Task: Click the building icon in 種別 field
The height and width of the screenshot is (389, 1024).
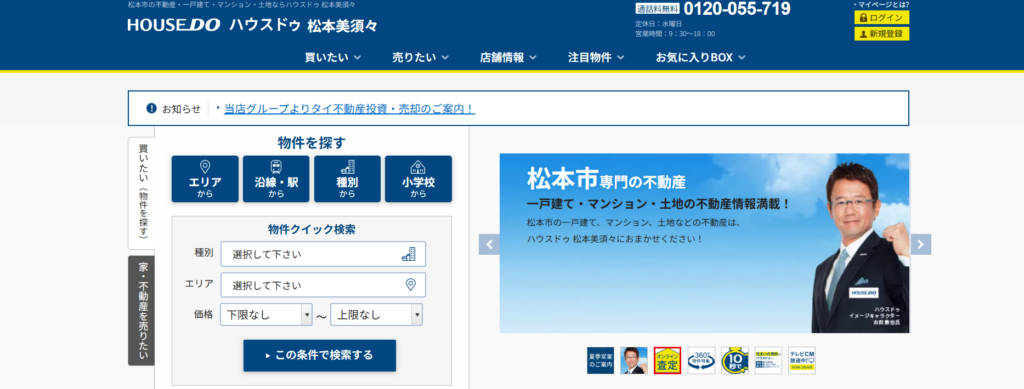Action: coord(409,254)
